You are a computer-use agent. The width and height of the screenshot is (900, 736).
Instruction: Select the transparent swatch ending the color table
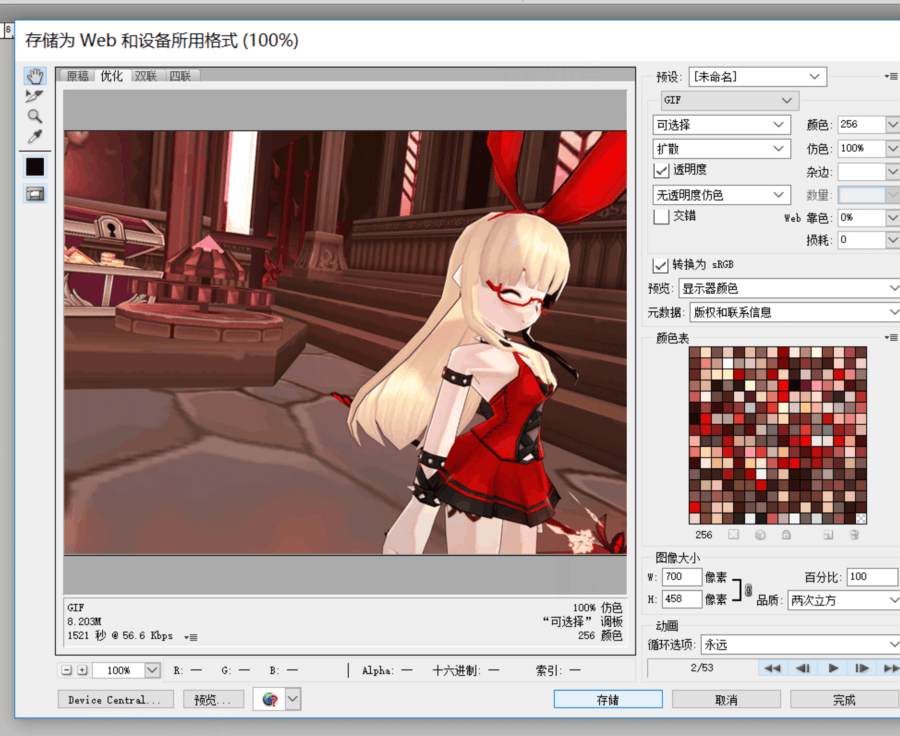[x=861, y=518]
